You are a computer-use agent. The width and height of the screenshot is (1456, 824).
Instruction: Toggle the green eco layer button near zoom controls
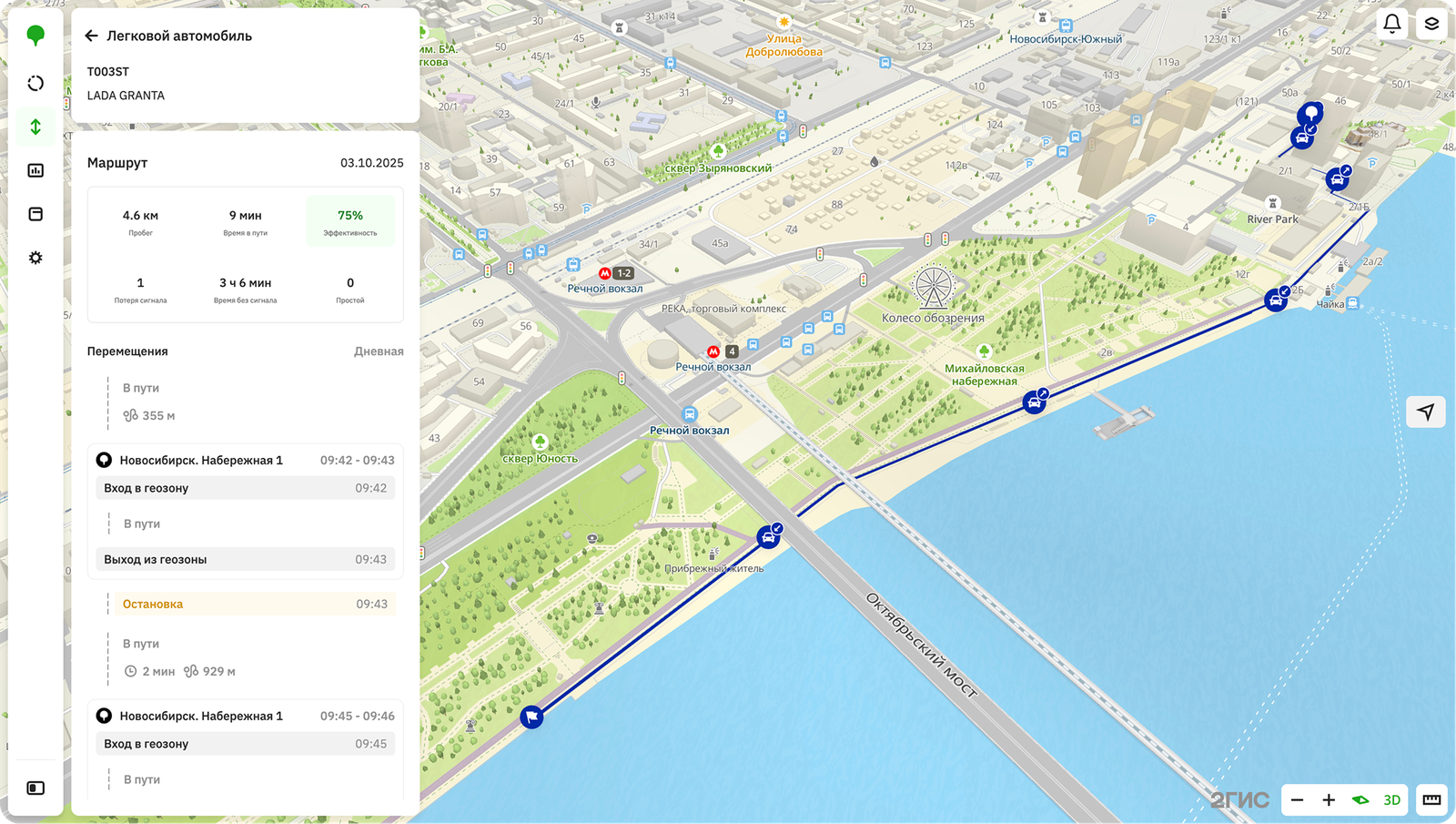coord(1360,800)
